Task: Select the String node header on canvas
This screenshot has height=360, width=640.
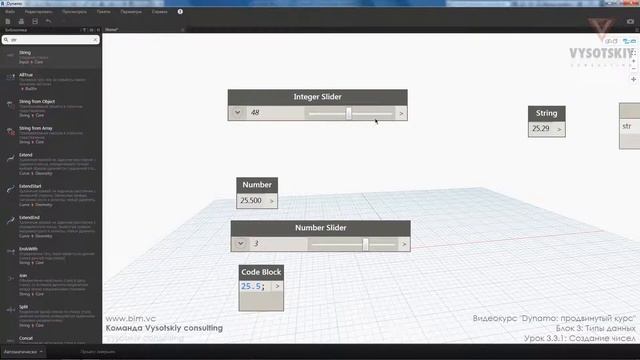Action: 547,113
